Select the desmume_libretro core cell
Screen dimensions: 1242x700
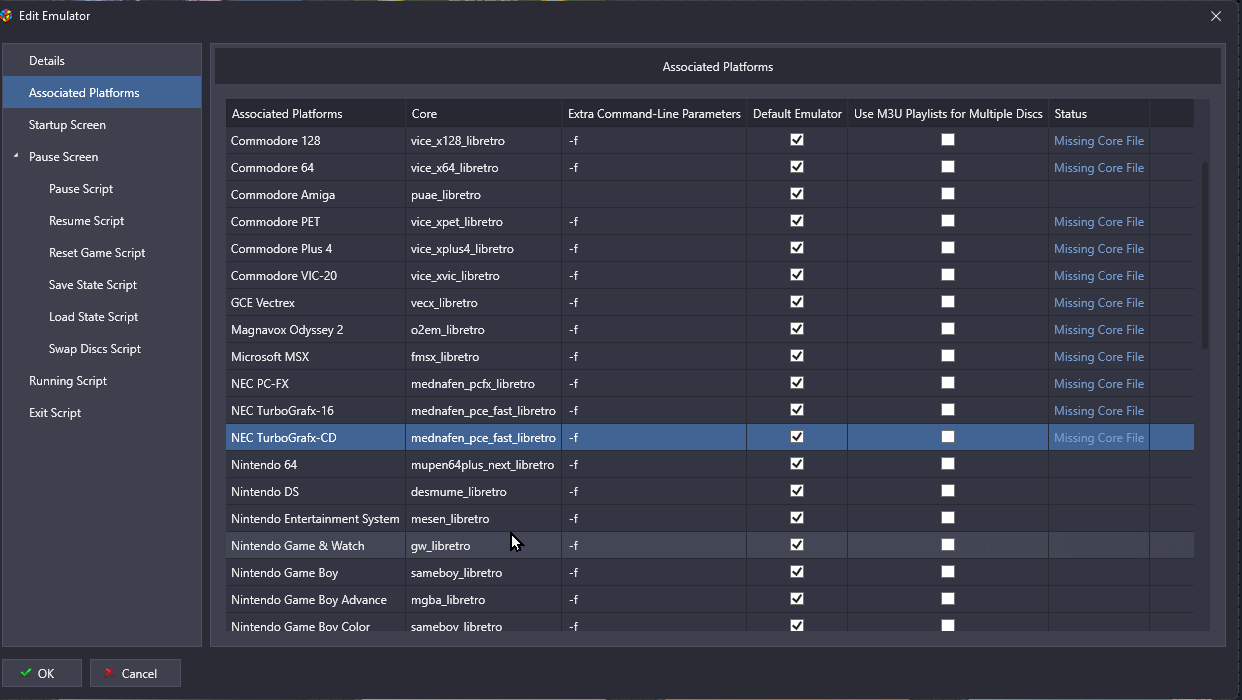tap(483, 492)
